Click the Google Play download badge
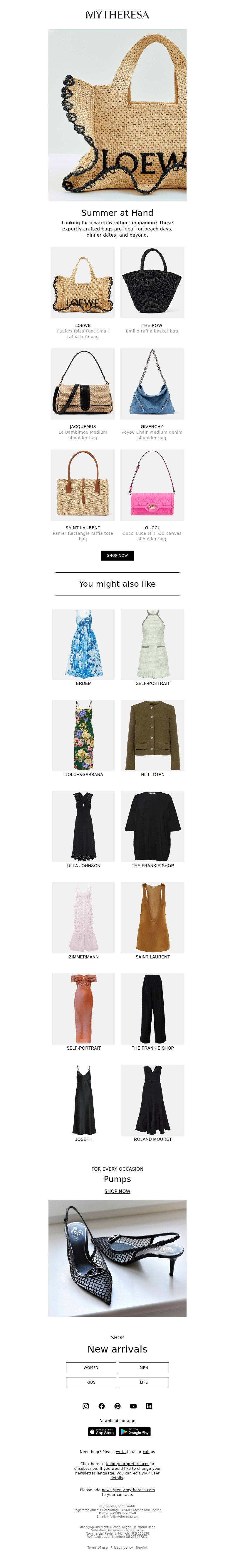 pyautogui.click(x=134, y=1432)
